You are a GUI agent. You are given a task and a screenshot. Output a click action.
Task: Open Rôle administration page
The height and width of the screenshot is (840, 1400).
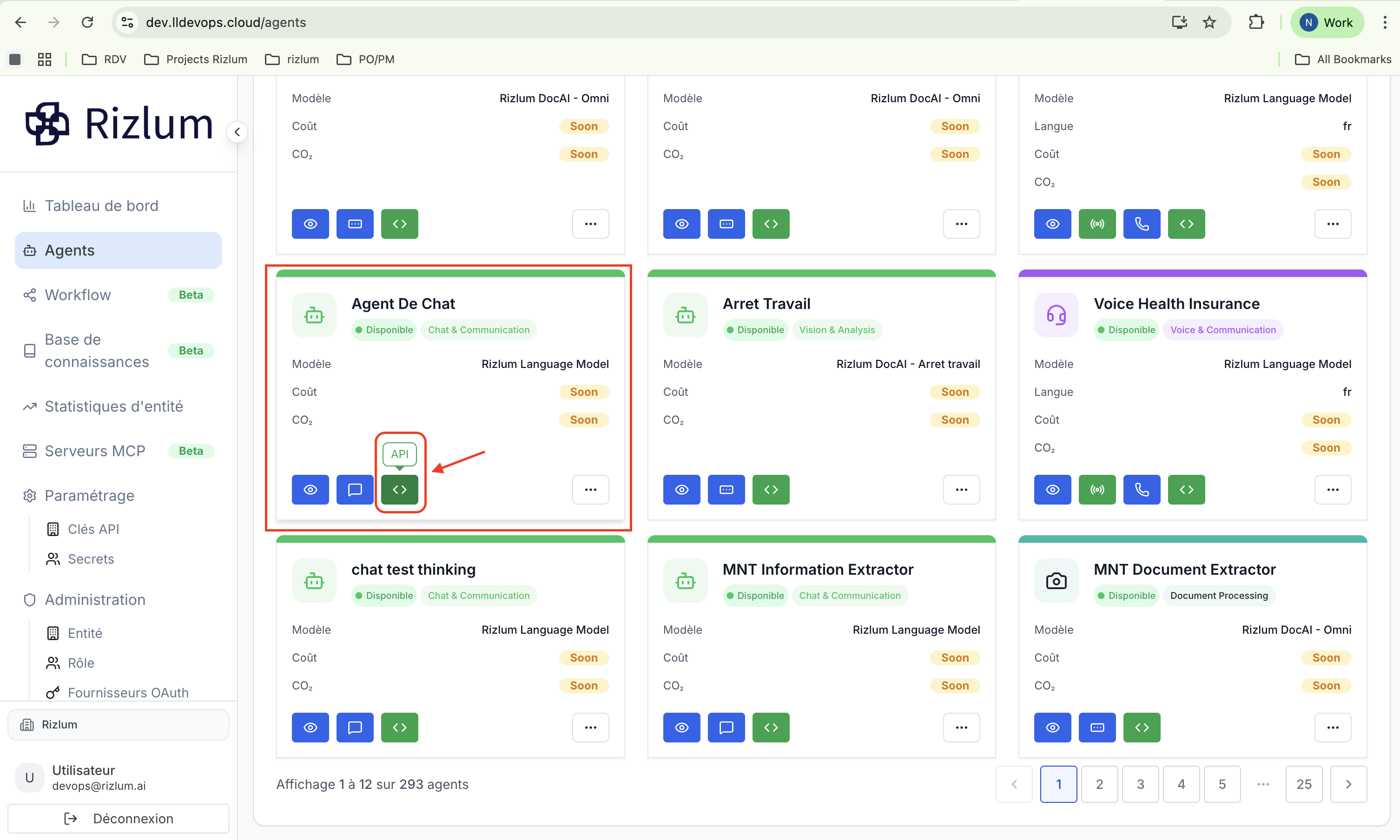point(70,663)
